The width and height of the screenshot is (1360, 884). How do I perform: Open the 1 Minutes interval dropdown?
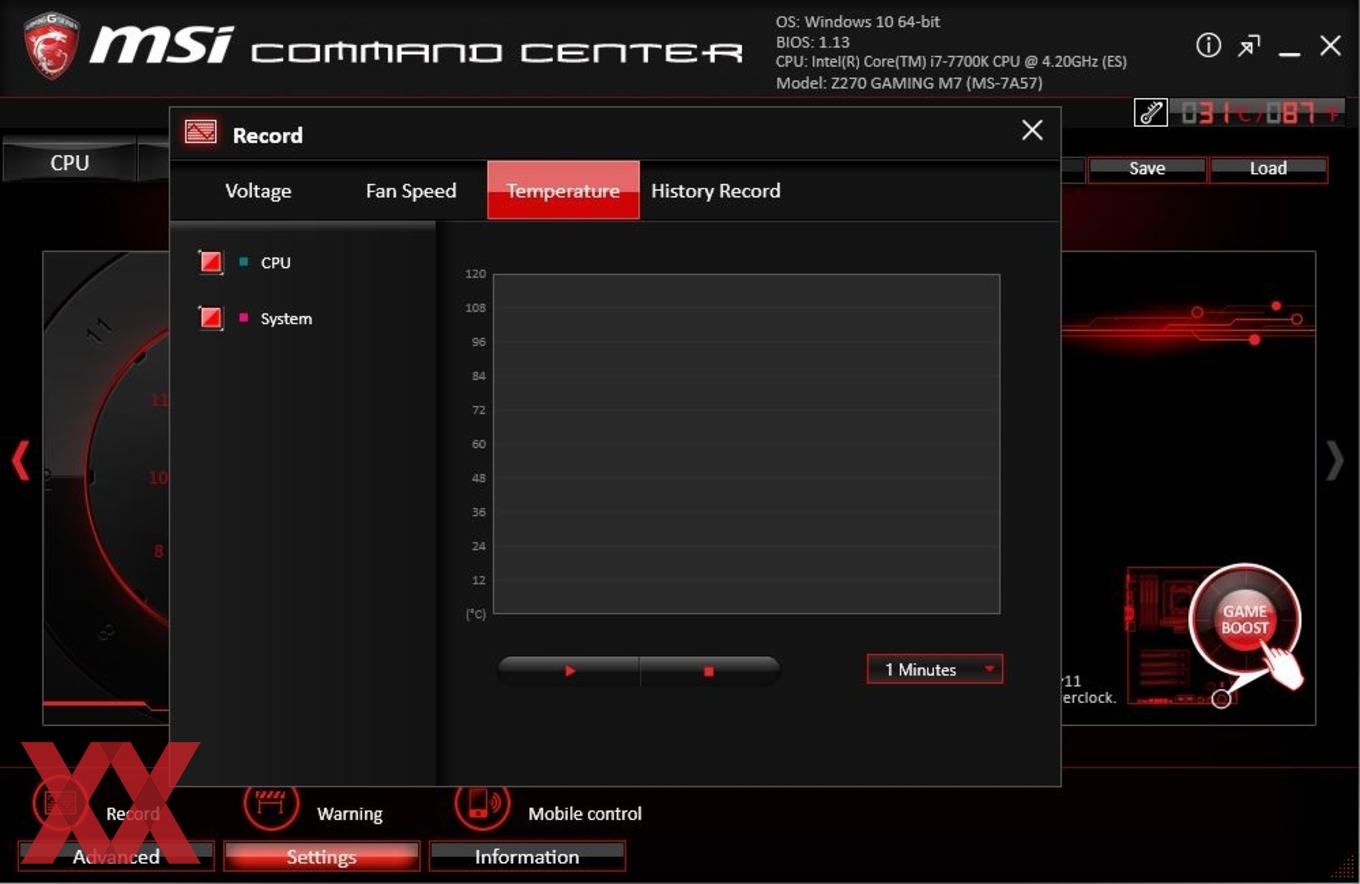click(935, 670)
